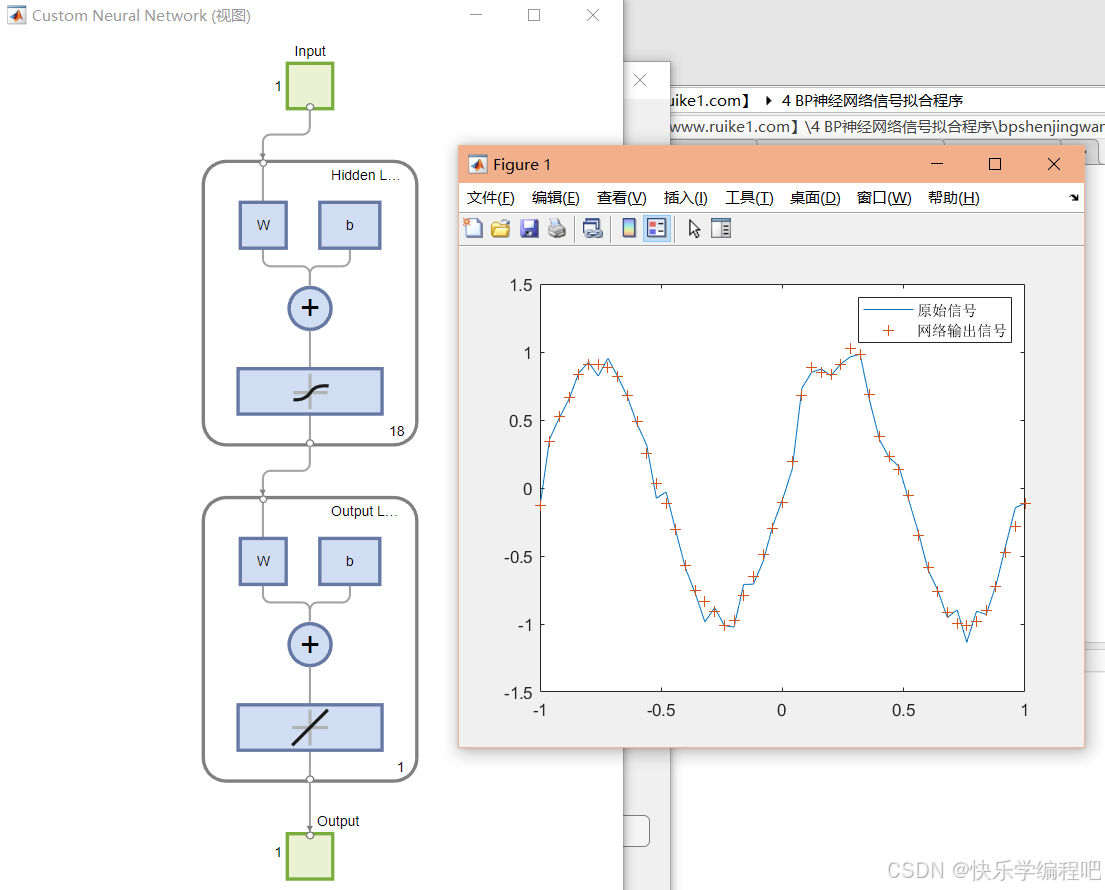The height and width of the screenshot is (890, 1105).
Task: Click the sum node in the Output Layer
Action: click(309, 645)
